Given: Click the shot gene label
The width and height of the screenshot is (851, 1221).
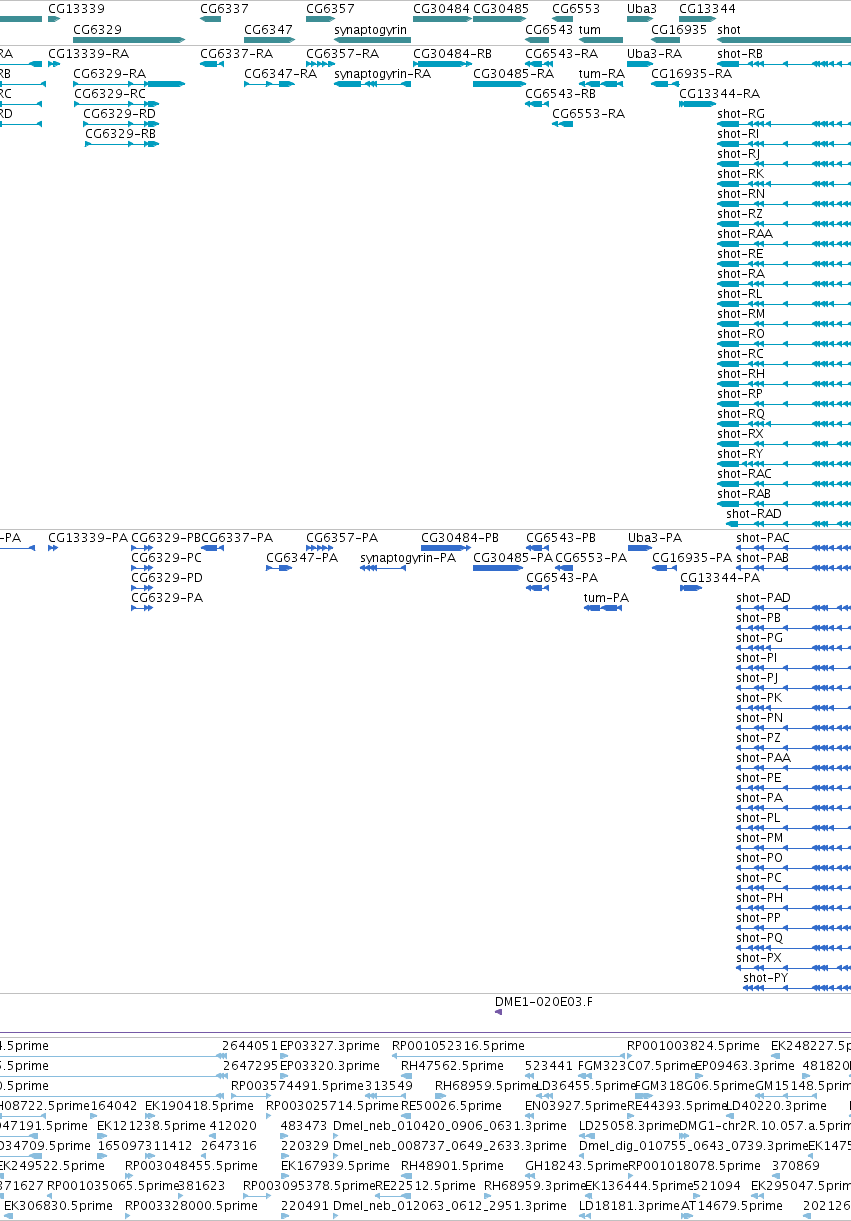Looking at the screenshot, I should click(x=729, y=30).
